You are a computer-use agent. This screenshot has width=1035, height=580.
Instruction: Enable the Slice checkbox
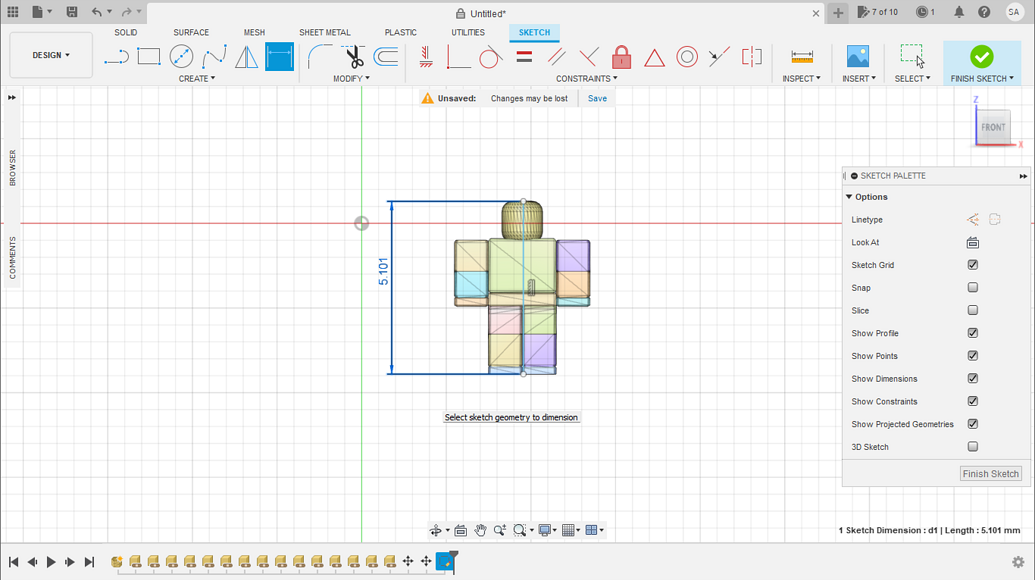[972, 310]
